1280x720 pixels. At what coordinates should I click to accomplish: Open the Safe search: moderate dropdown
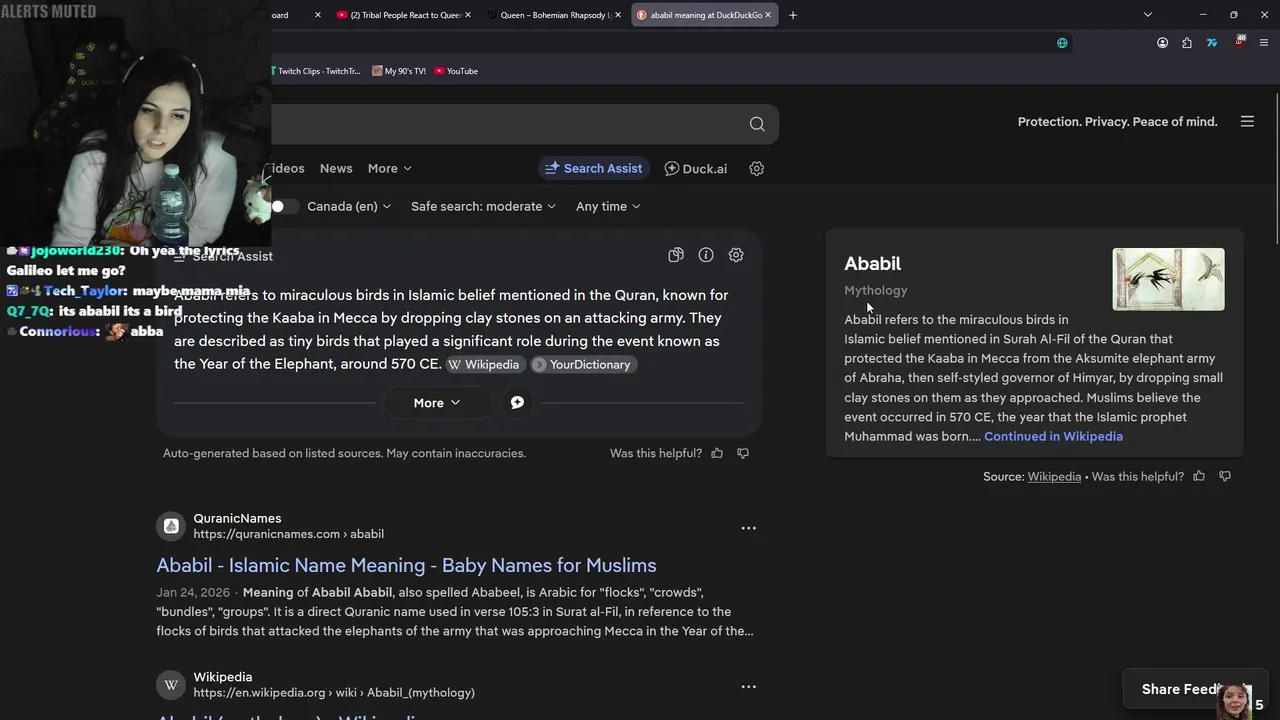click(x=483, y=206)
